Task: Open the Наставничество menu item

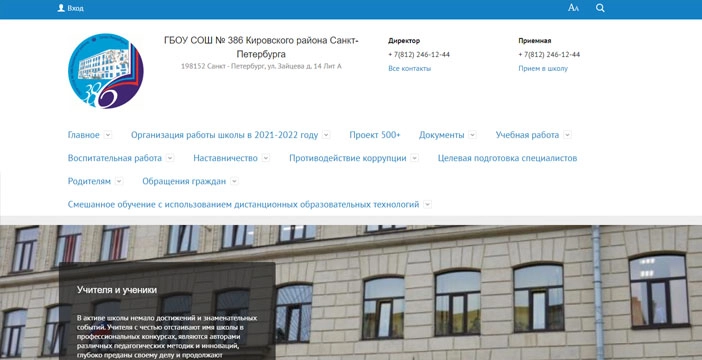Action: pos(225,158)
